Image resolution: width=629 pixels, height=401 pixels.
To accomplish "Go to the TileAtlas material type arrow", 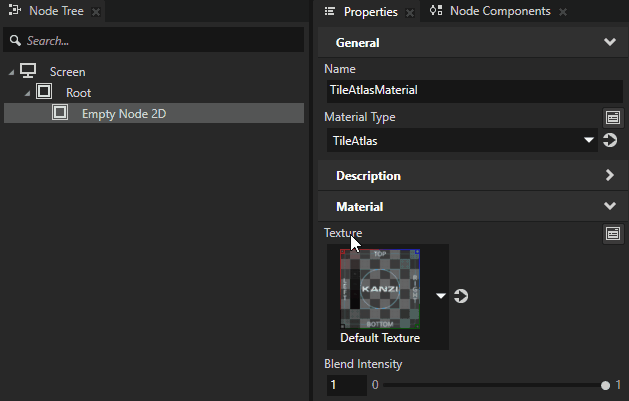I will [x=610, y=140].
